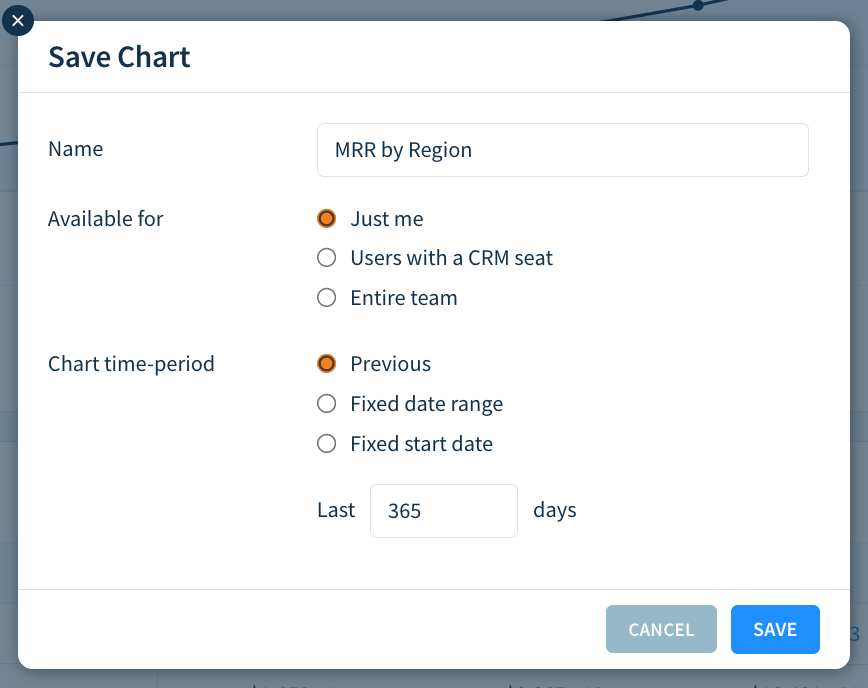This screenshot has width=868, height=688.
Task: Close the Save Chart dialog with the X
Action: (x=18, y=20)
